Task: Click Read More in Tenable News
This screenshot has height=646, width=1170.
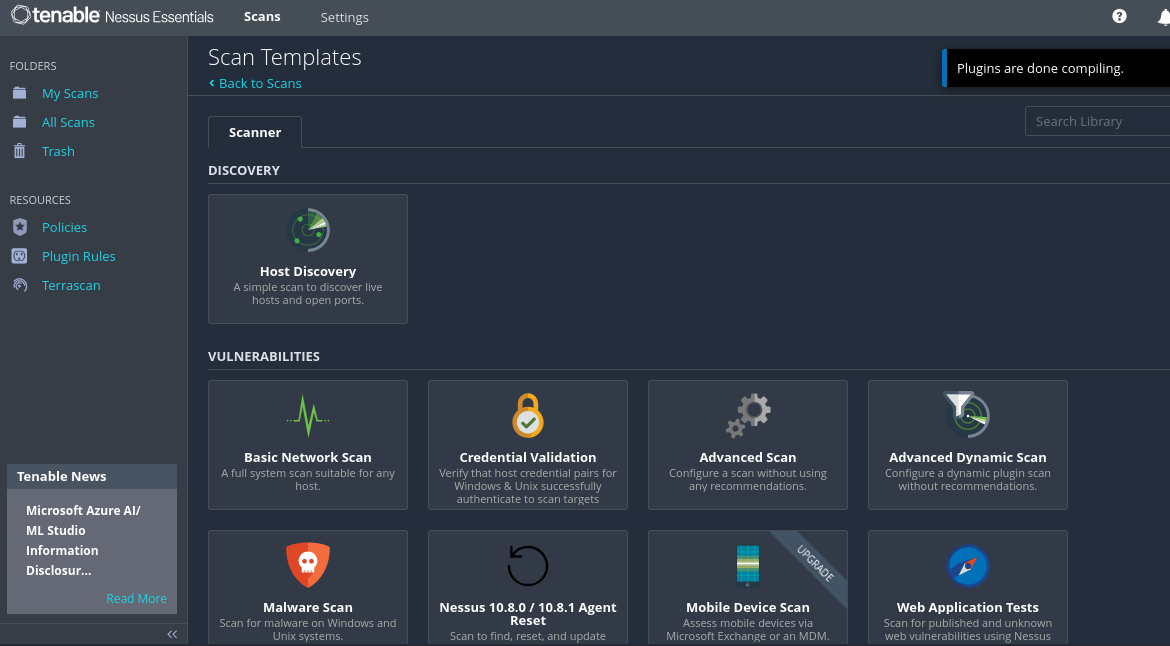Action: click(137, 598)
